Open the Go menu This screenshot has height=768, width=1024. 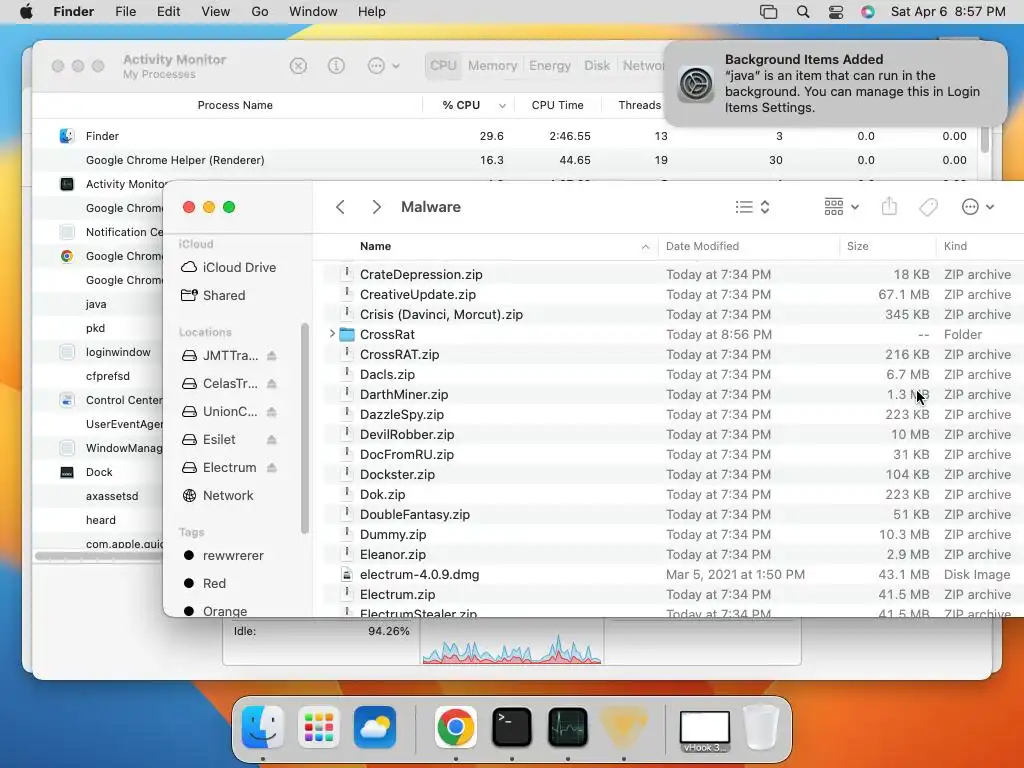[260, 12]
